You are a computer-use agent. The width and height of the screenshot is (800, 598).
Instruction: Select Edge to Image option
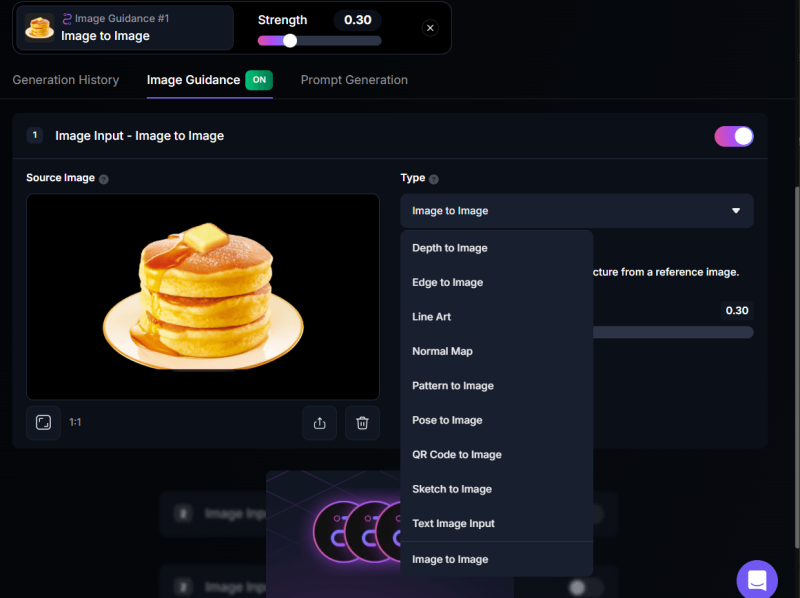(447, 282)
